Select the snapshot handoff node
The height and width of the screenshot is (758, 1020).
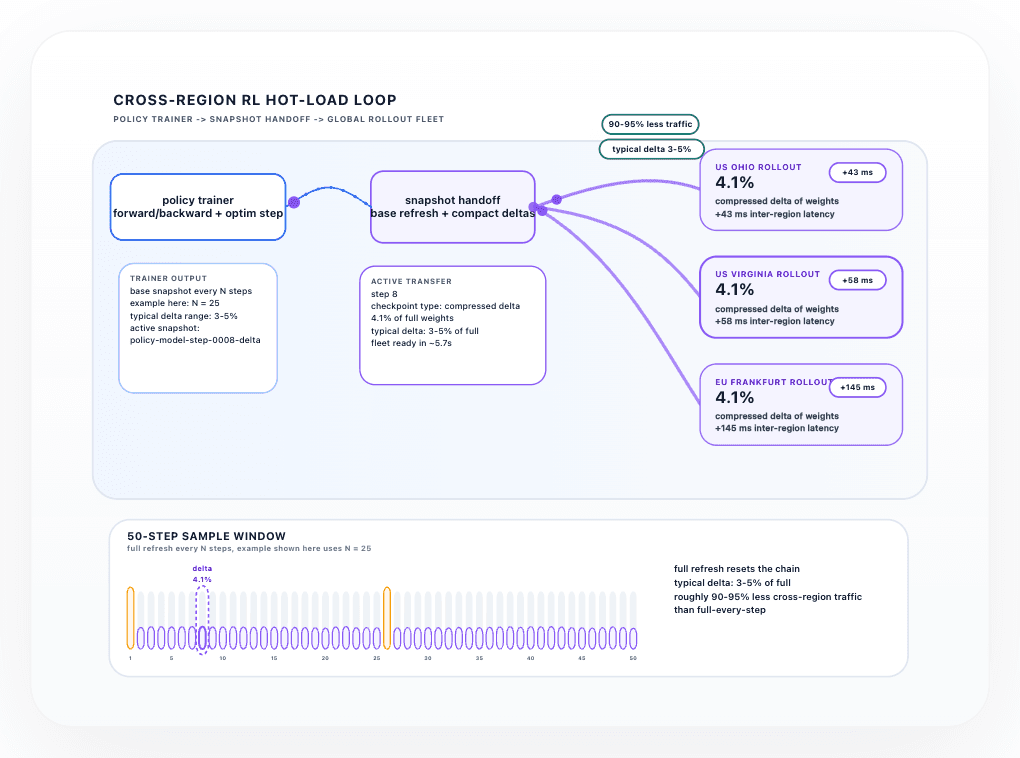(452, 207)
